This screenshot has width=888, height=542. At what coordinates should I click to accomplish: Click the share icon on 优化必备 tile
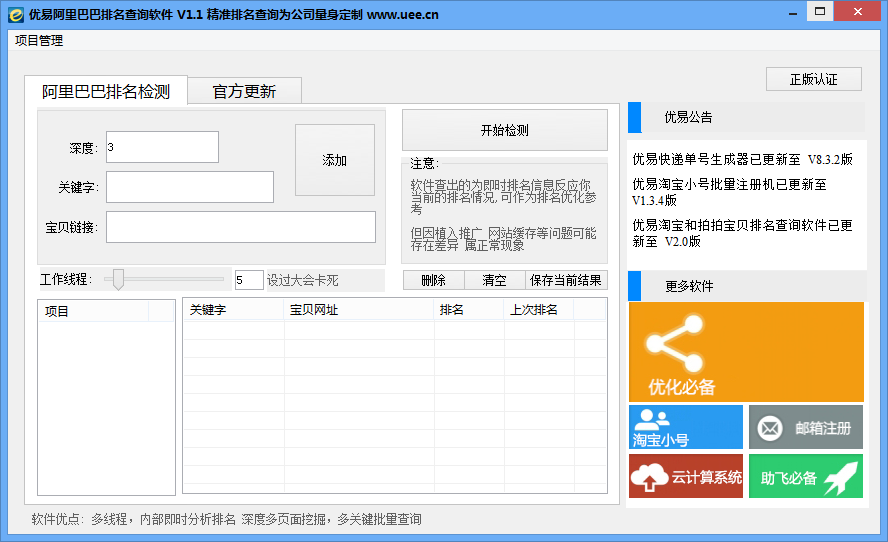tap(675, 344)
